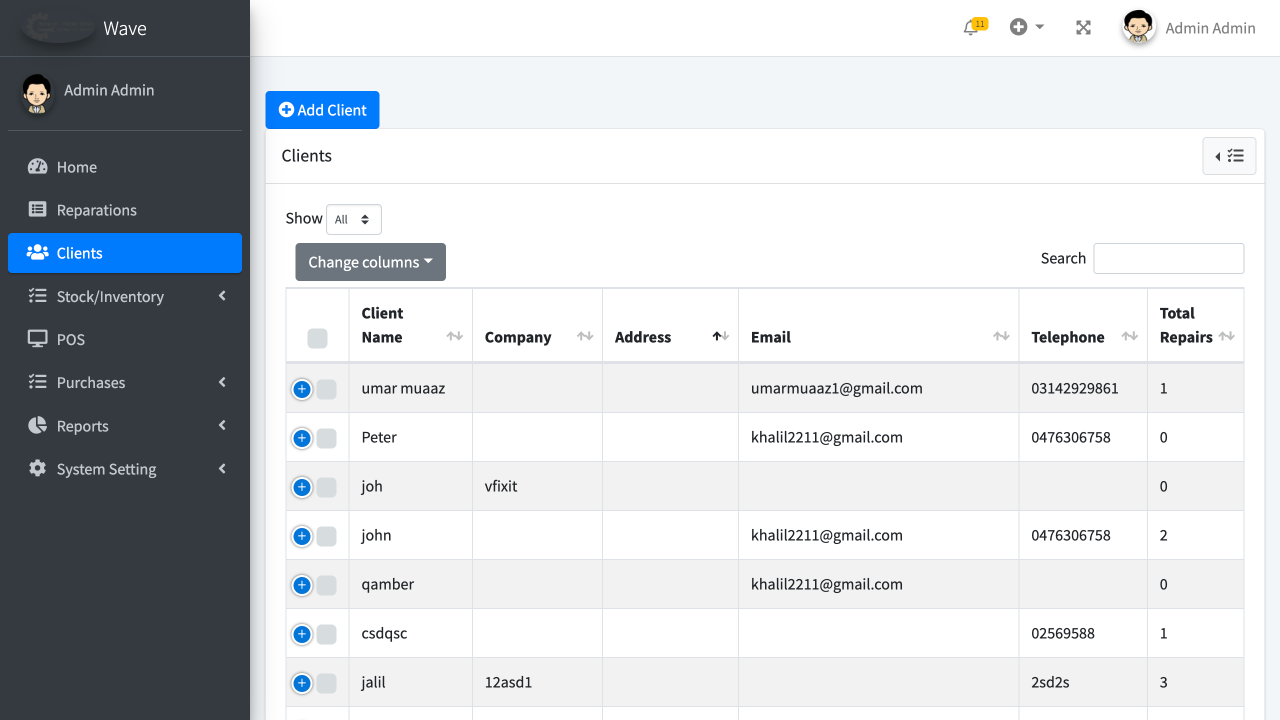
Task: Open the Home dashboard link
Action: coord(76,167)
